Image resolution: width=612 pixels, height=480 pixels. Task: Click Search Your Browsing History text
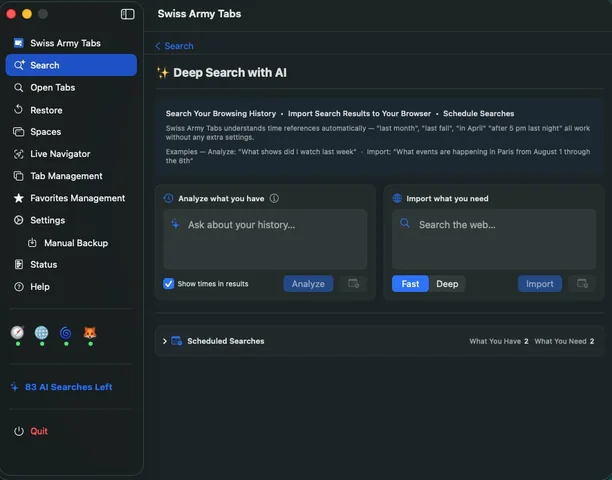point(221,114)
